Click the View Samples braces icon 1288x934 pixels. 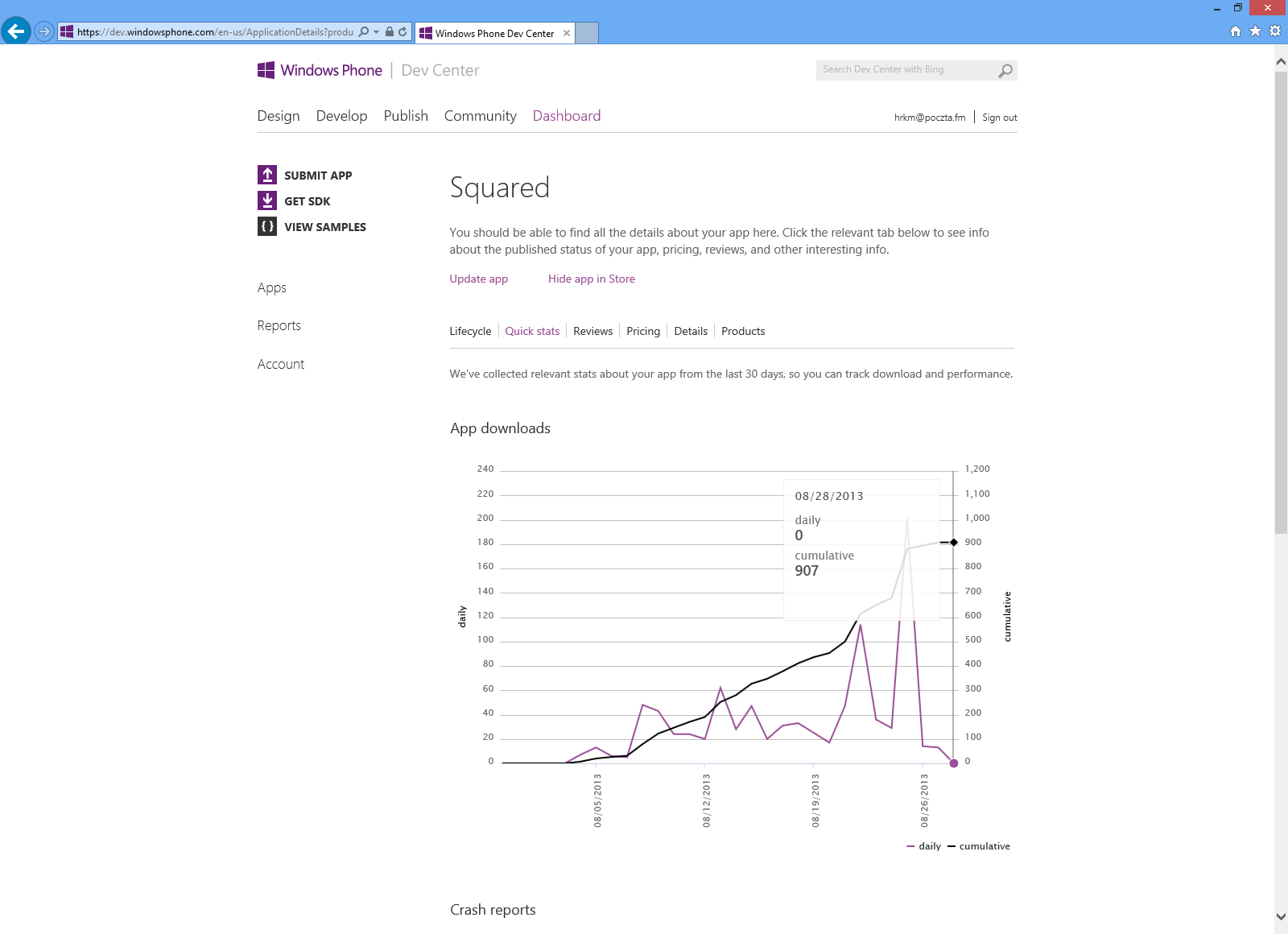pyautogui.click(x=267, y=226)
